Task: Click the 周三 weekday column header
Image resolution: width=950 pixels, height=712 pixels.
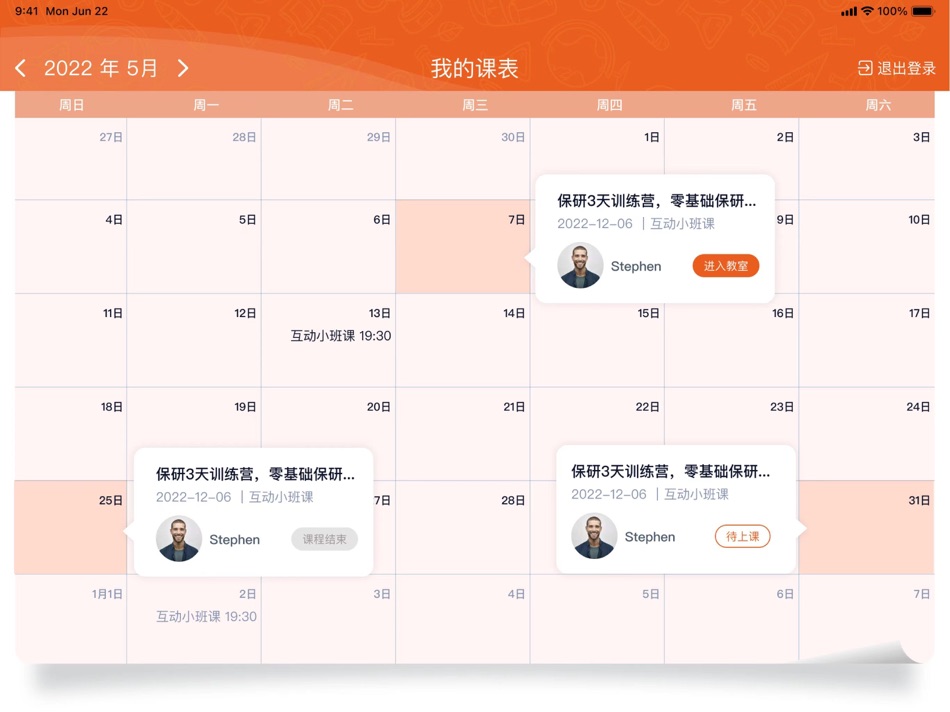Action: (474, 103)
